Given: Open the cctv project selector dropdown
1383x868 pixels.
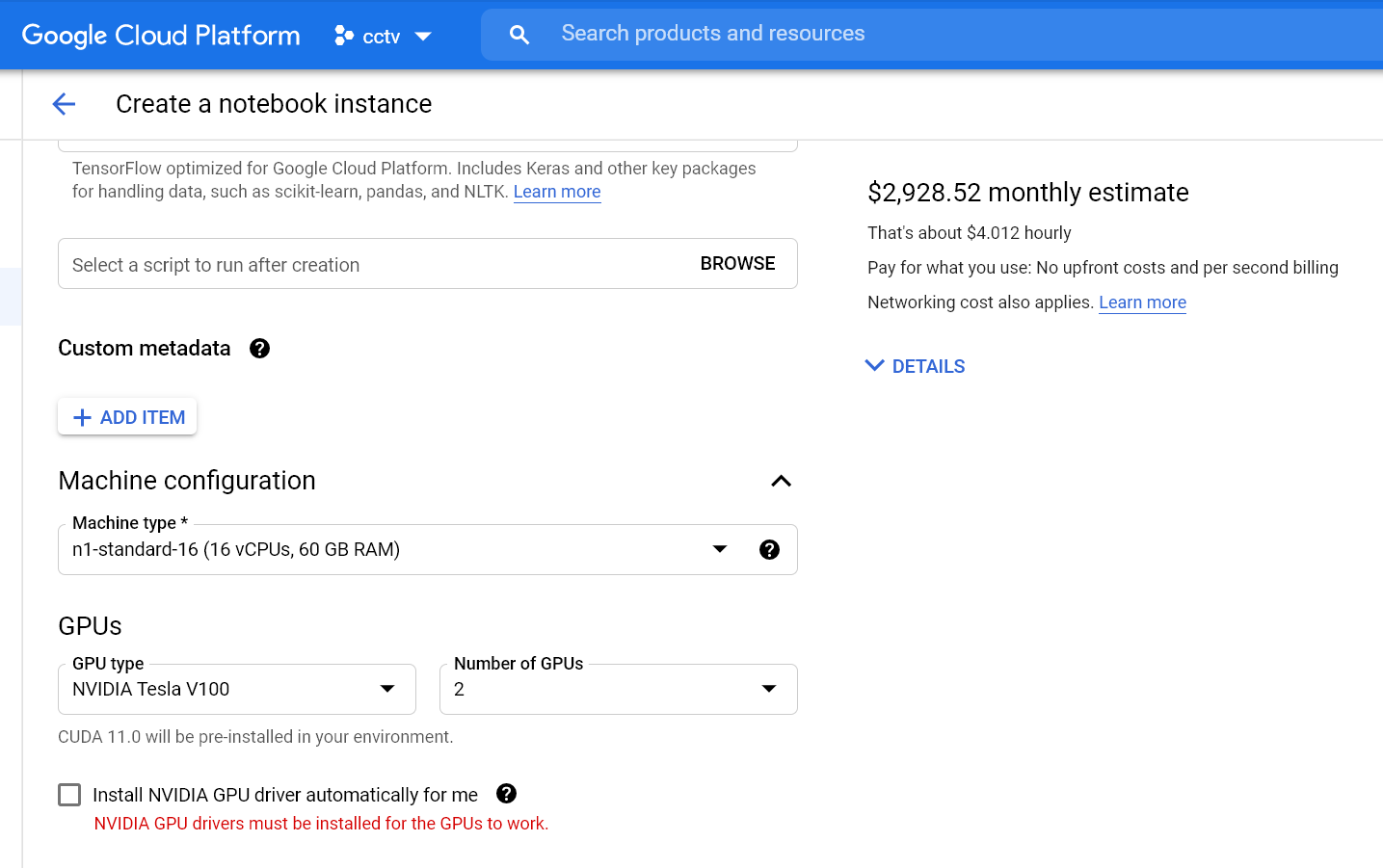Looking at the screenshot, I should [383, 36].
